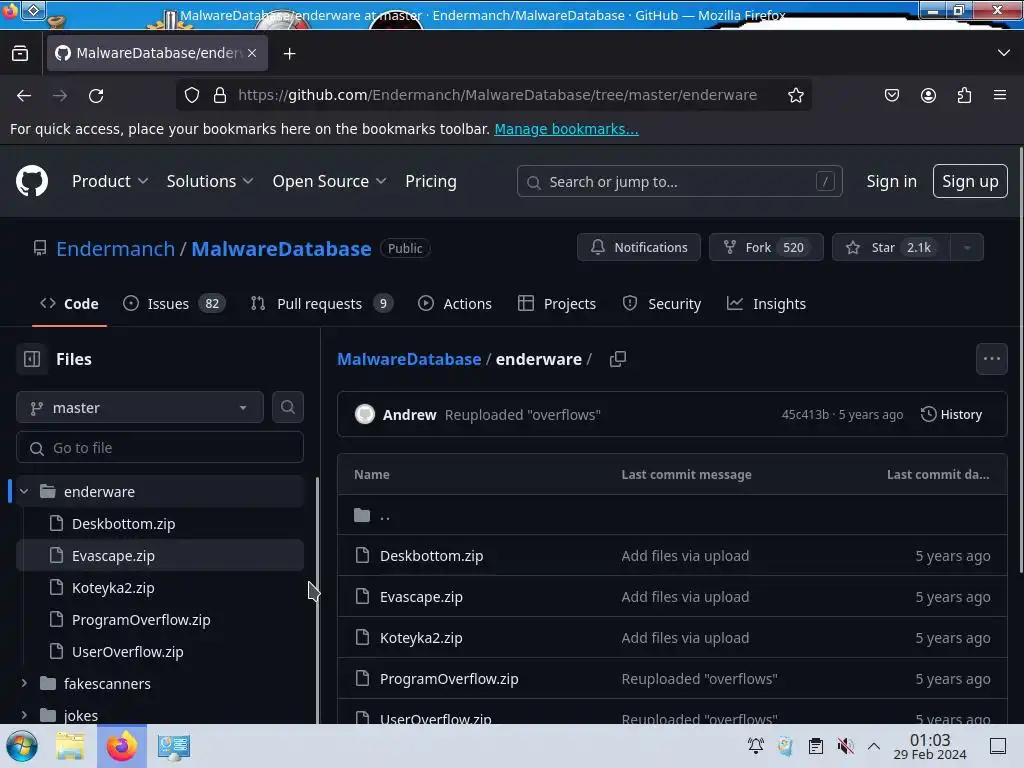Image resolution: width=1024 pixels, height=768 pixels.
Task: Click Sign in
Action: [891, 181]
